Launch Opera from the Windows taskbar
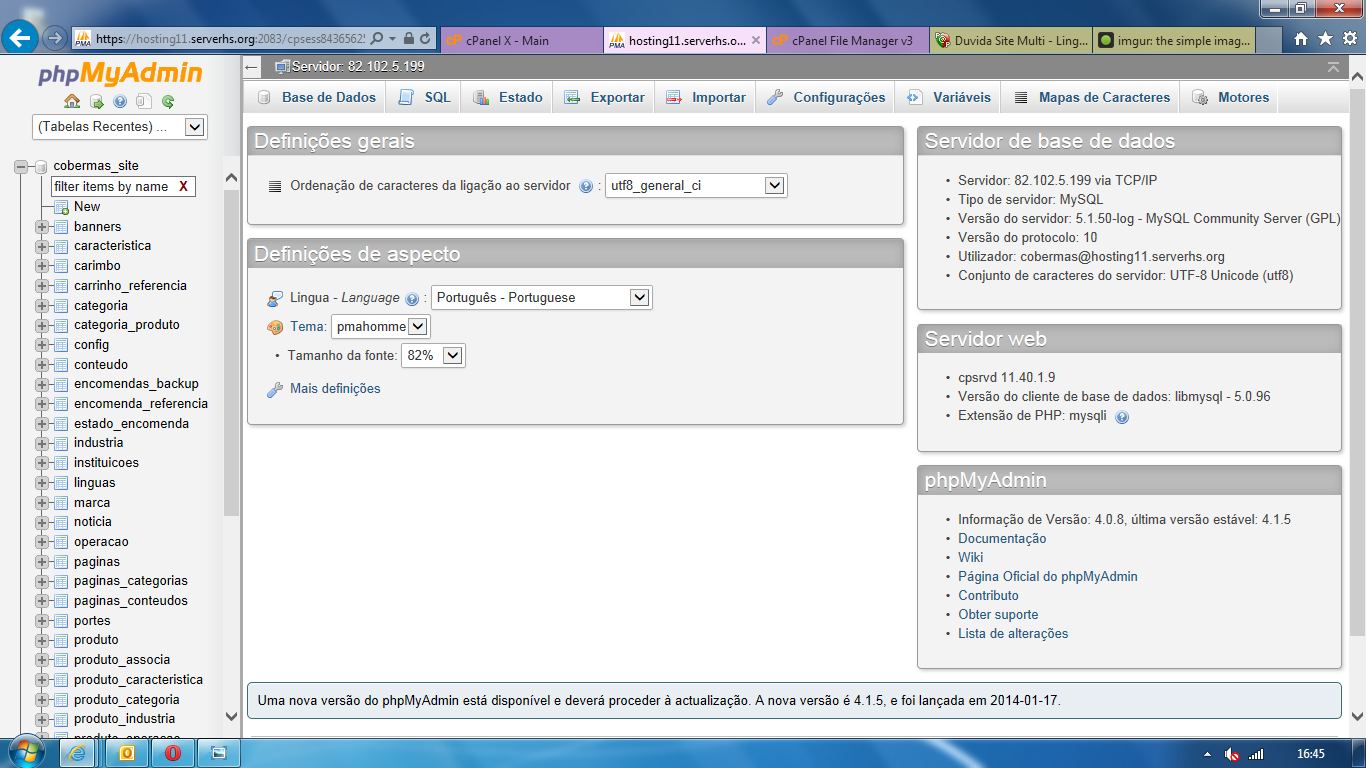 (173, 752)
